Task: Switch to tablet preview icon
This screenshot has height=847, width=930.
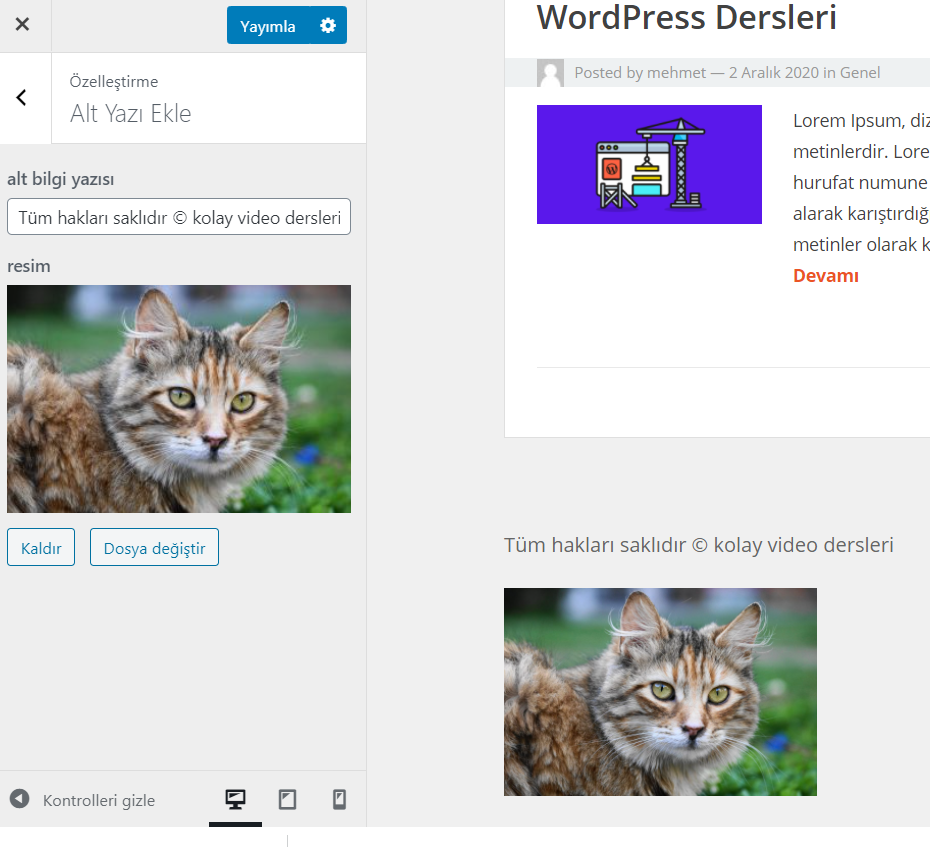Action: (x=288, y=800)
